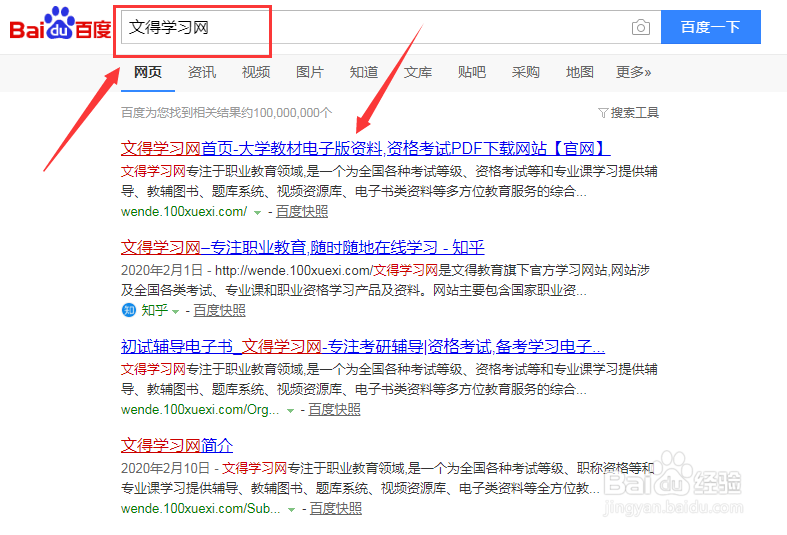Screen dimensions: 787x535
Task: Open 百度快照 for wende.100xuexi.com/Org... result
Action: 334,410
